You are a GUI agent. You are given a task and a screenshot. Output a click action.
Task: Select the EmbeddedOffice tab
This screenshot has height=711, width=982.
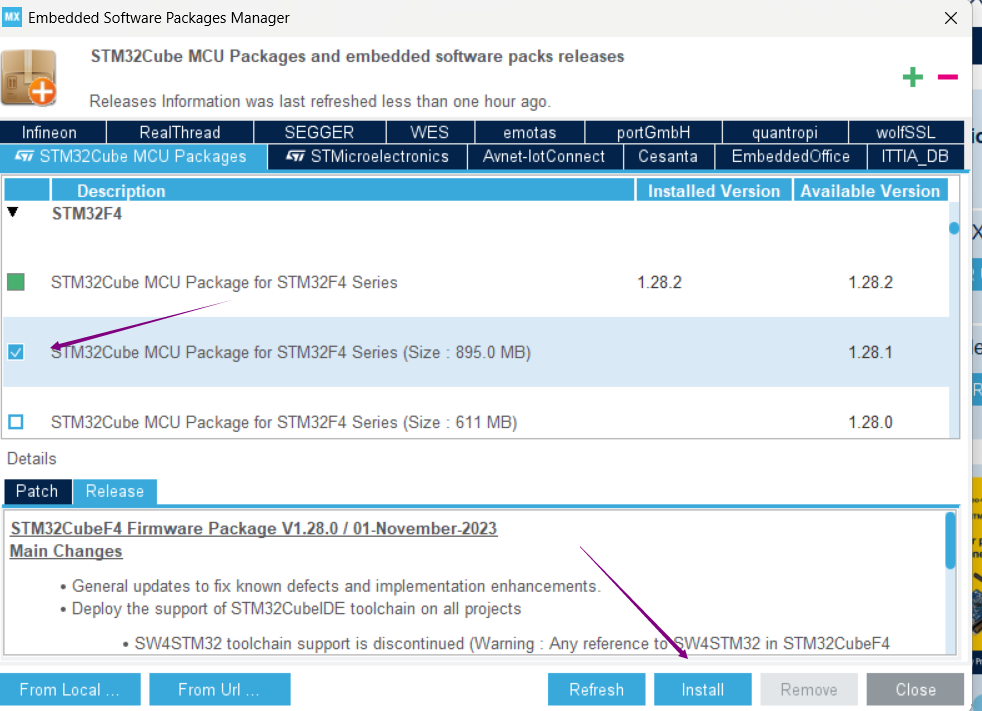point(791,157)
